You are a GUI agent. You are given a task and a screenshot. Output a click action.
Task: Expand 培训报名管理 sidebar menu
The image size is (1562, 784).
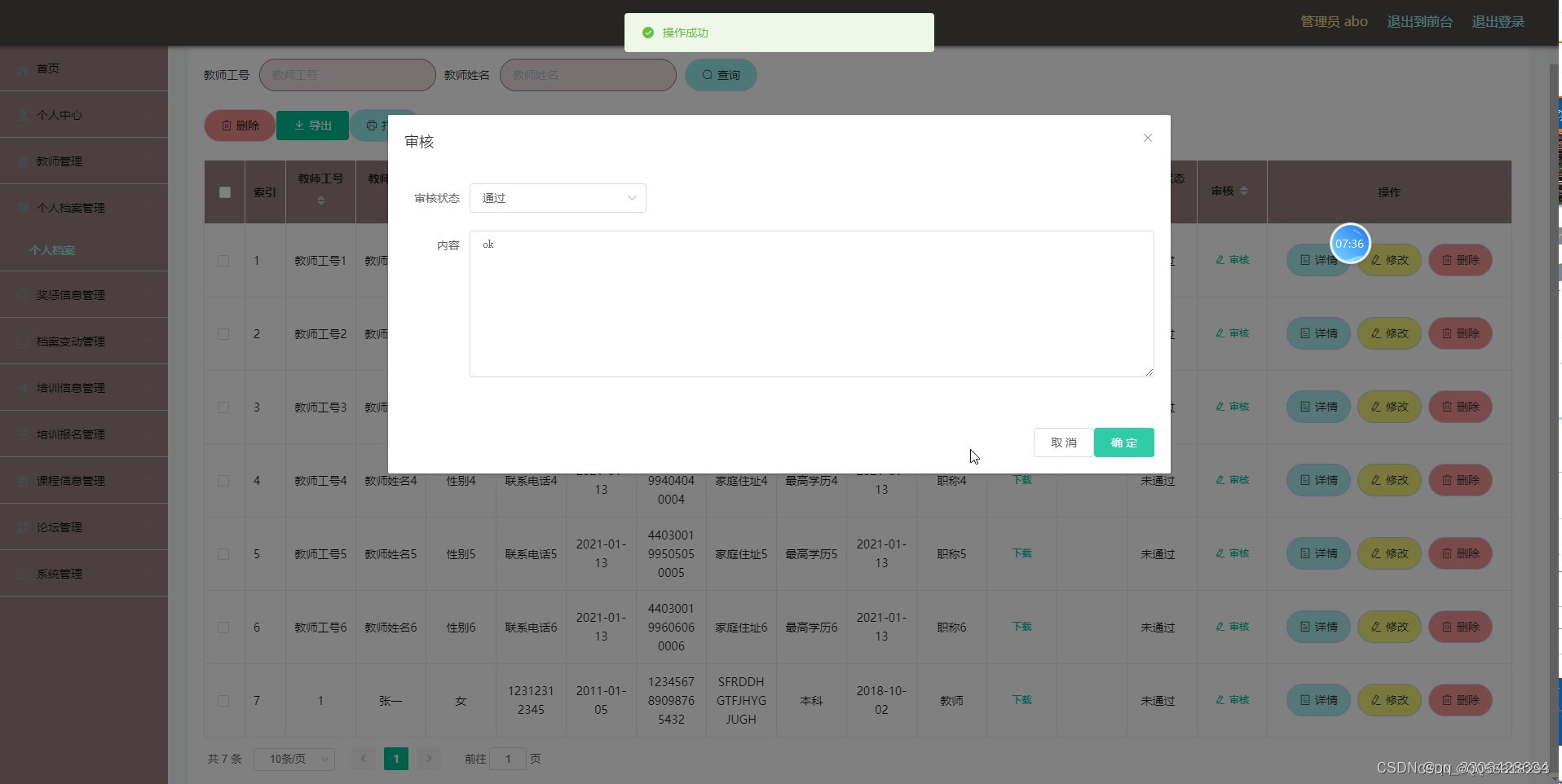click(84, 434)
